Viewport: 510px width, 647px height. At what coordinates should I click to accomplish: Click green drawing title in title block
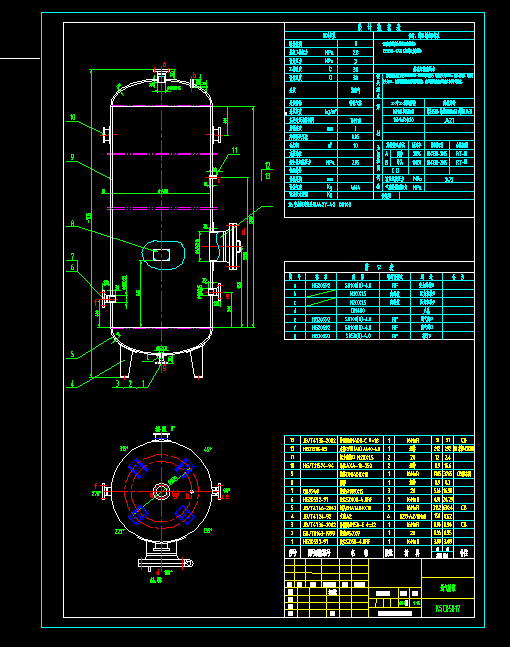[448, 588]
